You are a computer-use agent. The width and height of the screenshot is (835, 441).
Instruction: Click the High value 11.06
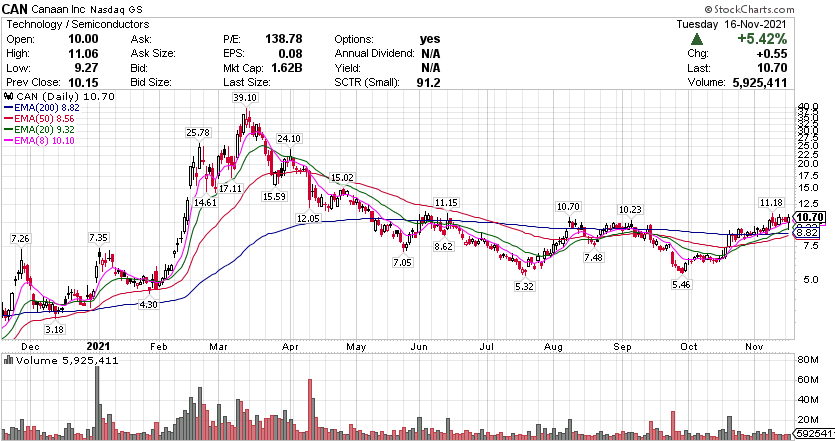click(x=84, y=54)
